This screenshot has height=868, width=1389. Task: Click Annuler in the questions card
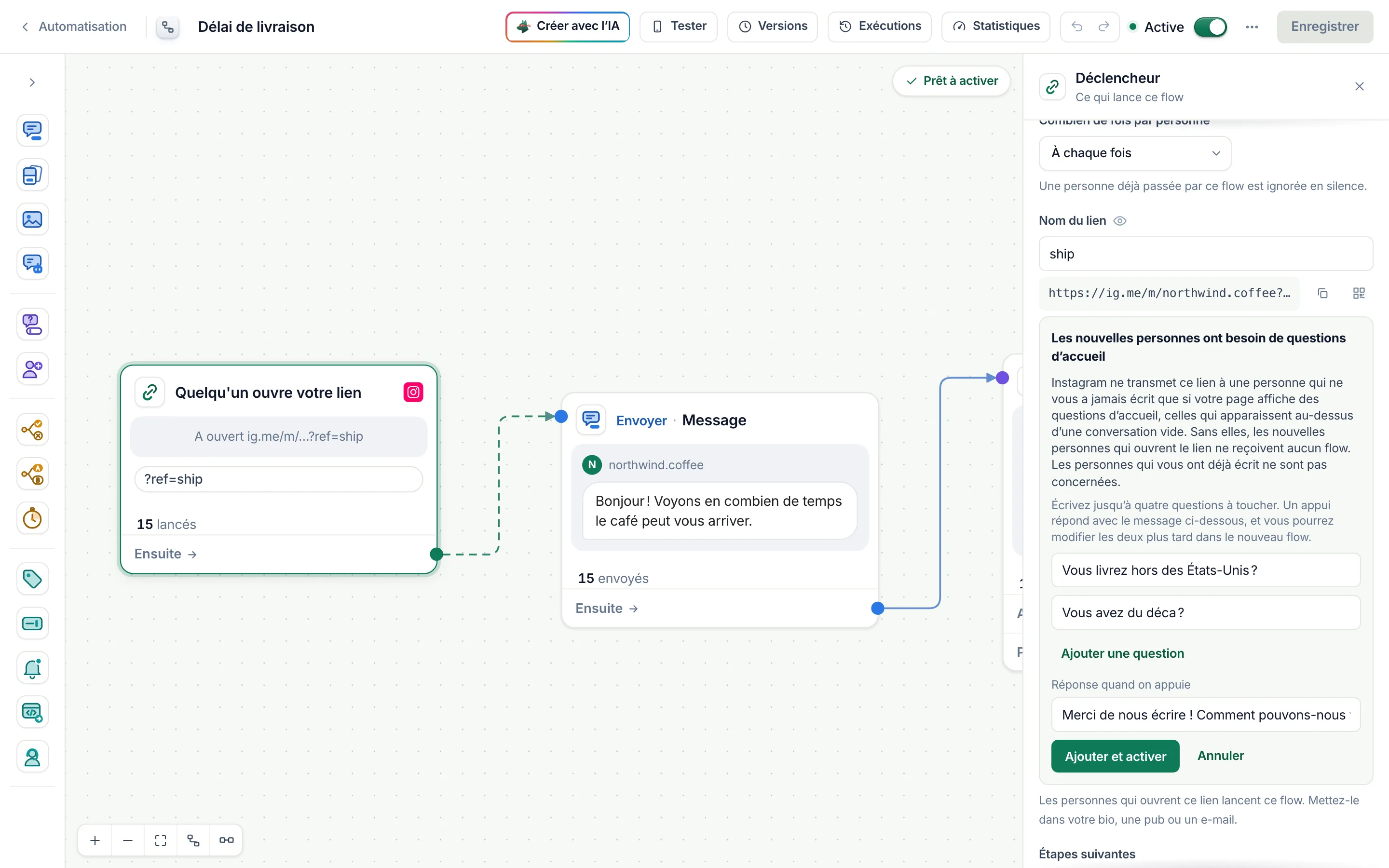pyautogui.click(x=1220, y=756)
